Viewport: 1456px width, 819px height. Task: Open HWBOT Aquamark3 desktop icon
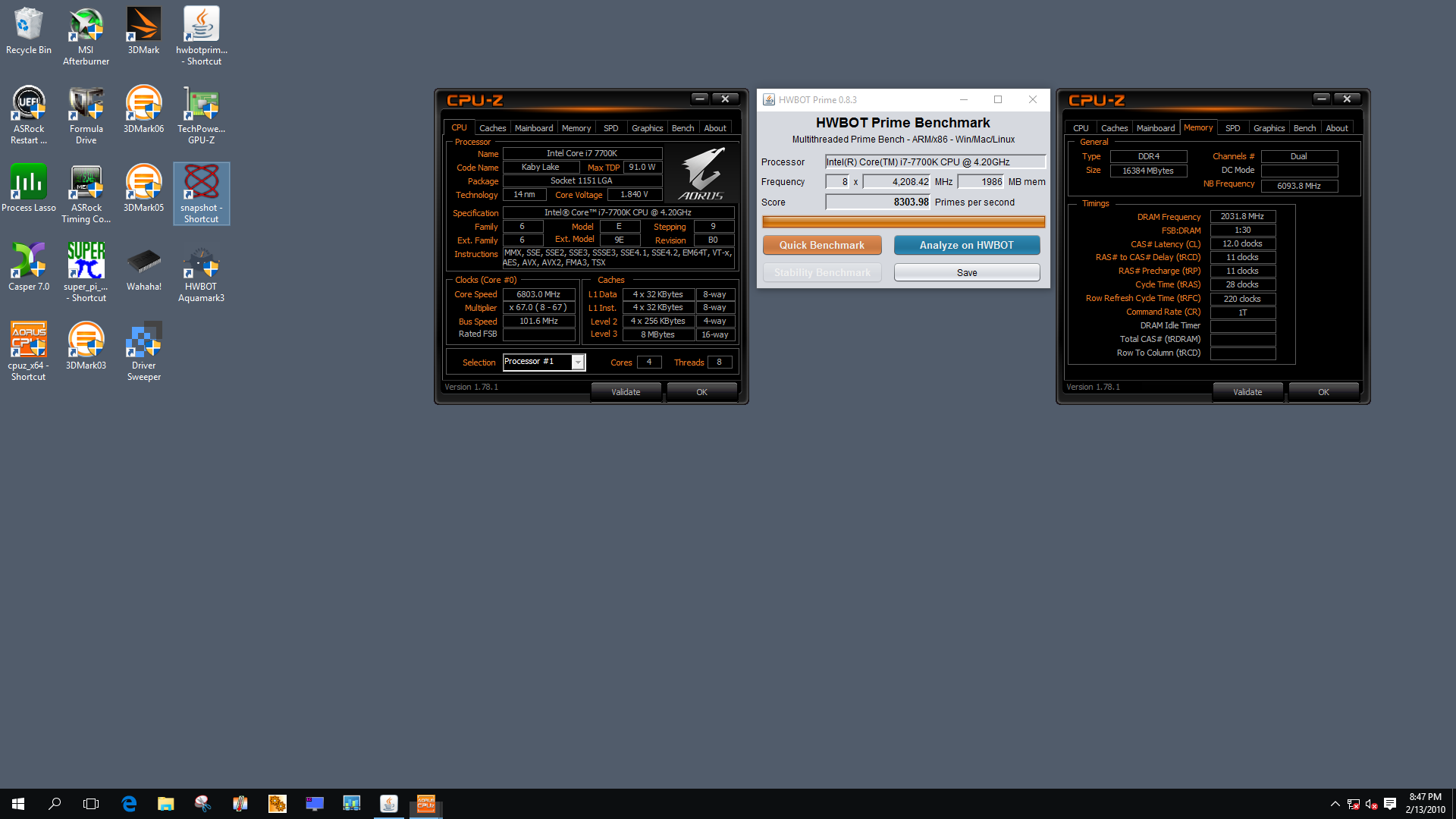pyautogui.click(x=201, y=273)
